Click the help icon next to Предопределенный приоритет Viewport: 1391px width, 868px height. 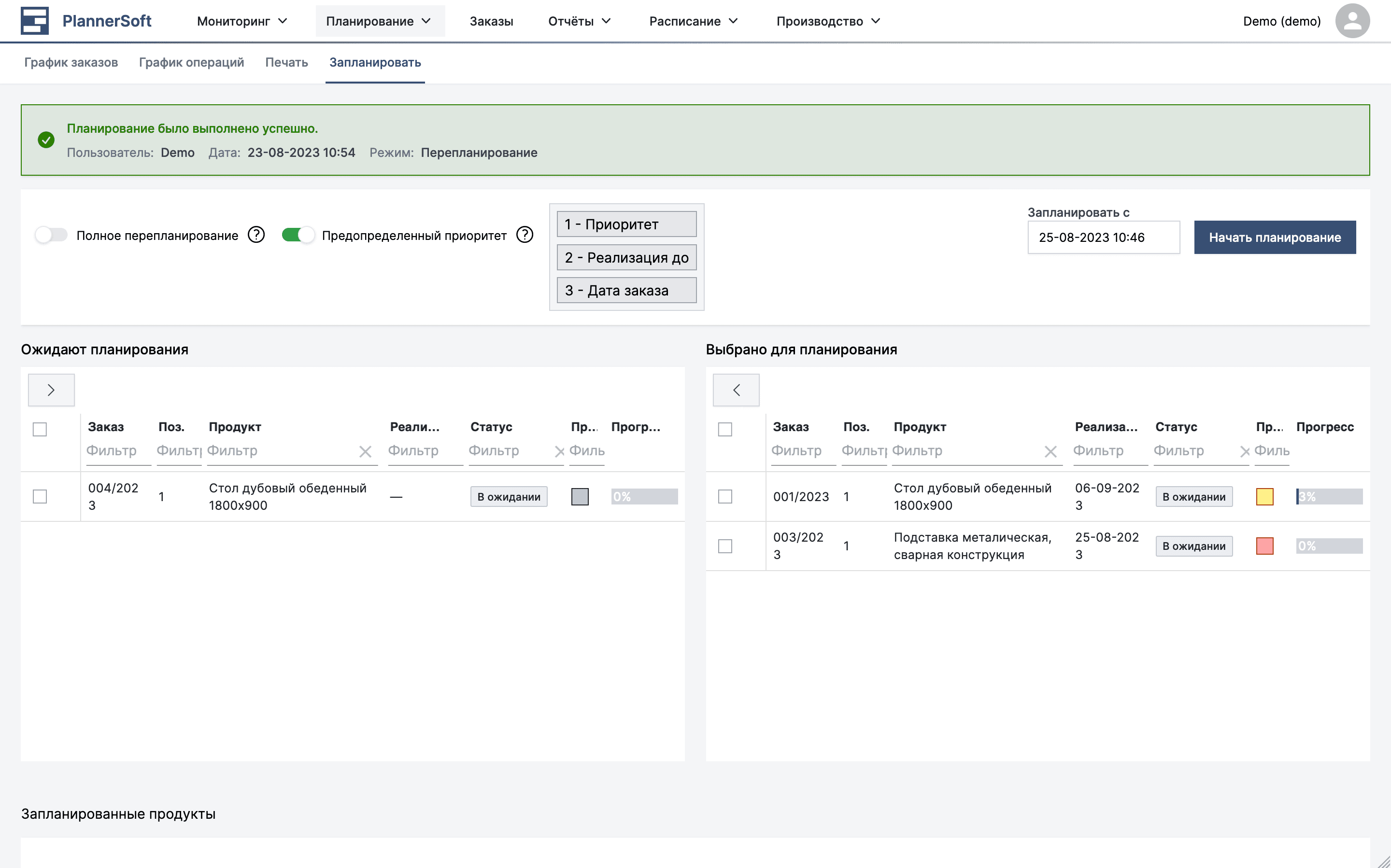pos(525,234)
